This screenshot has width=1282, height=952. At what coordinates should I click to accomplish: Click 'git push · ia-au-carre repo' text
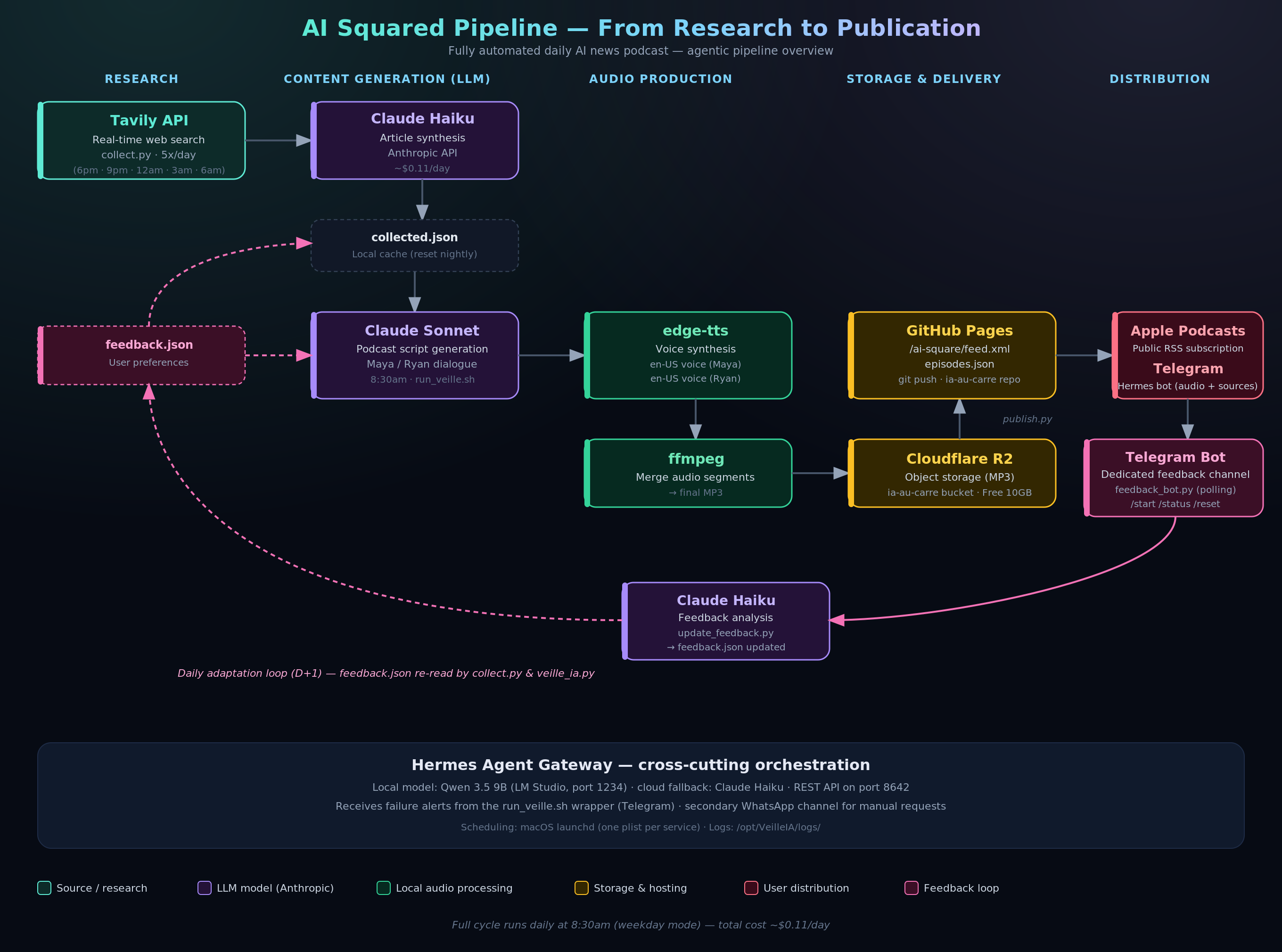[959, 380]
